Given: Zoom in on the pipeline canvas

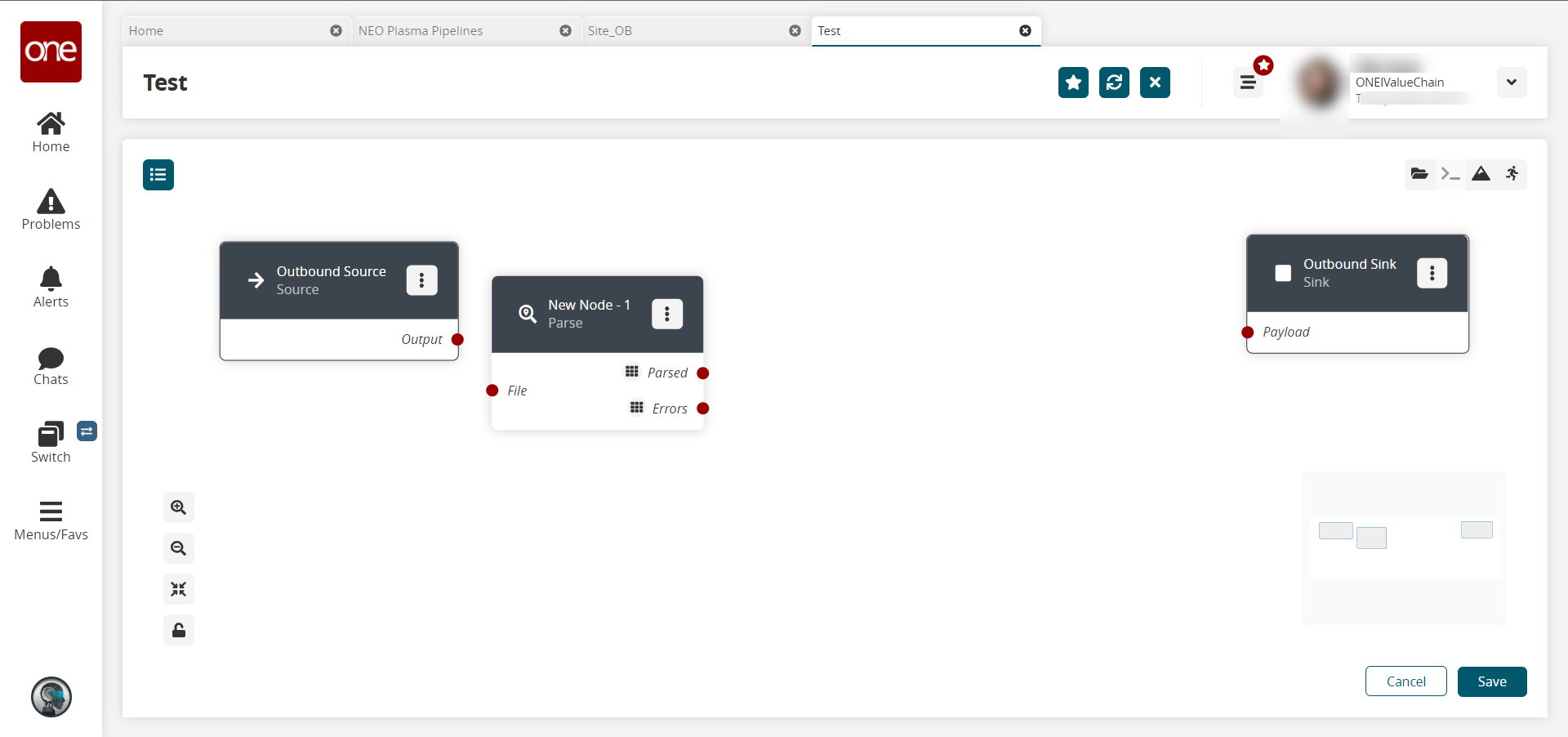Looking at the screenshot, I should (179, 507).
